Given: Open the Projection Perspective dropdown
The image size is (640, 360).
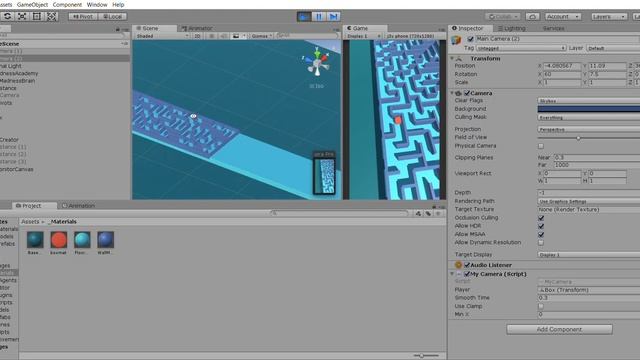Looking at the screenshot, I should 589,129.
